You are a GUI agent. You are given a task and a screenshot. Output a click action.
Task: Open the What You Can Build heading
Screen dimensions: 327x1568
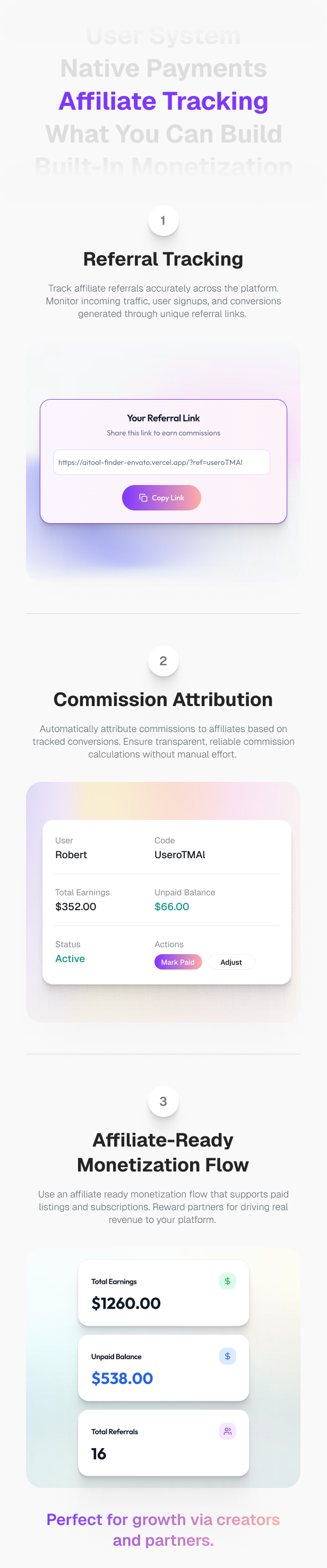[x=164, y=134]
